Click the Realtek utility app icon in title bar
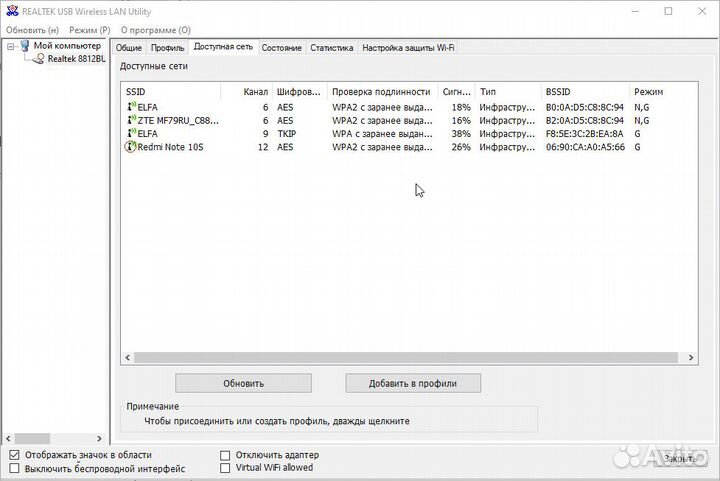 click(12, 11)
